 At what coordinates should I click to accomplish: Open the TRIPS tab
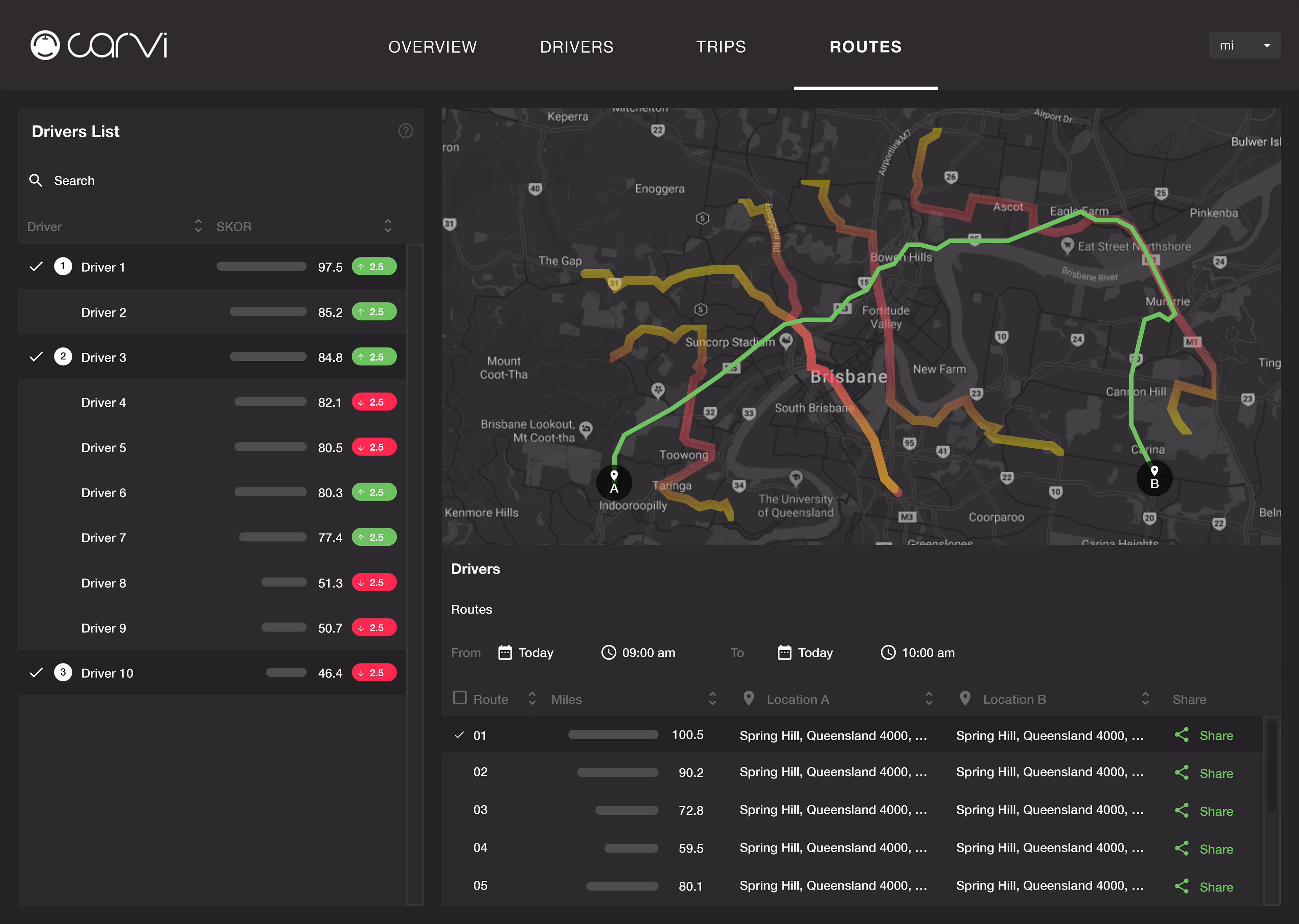[721, 47]
